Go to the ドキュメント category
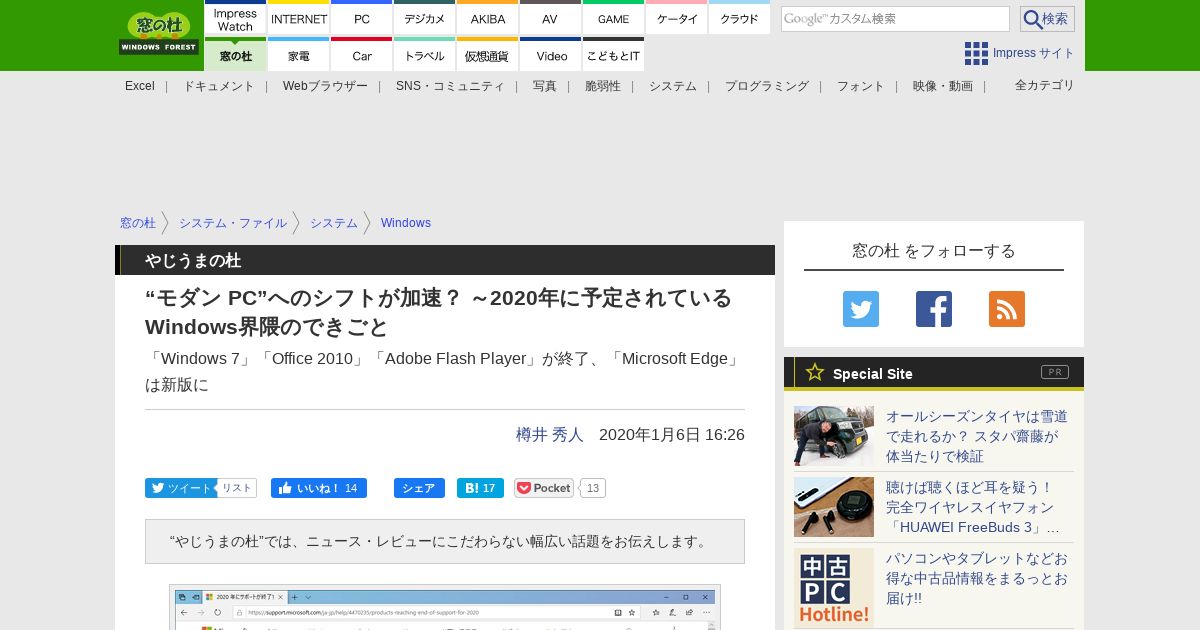This screenshot has height=630, width=1200. click(x=219, y=86)
